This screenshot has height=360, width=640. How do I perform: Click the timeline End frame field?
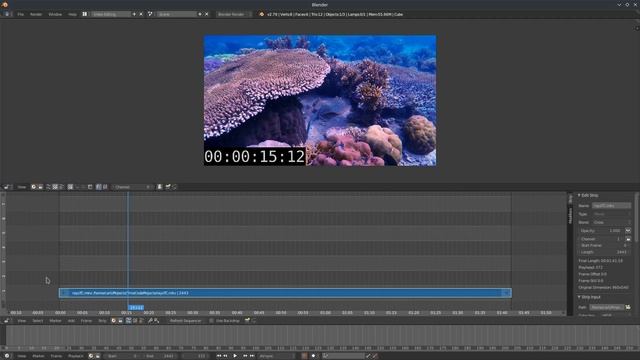click(x=160, y=356)
